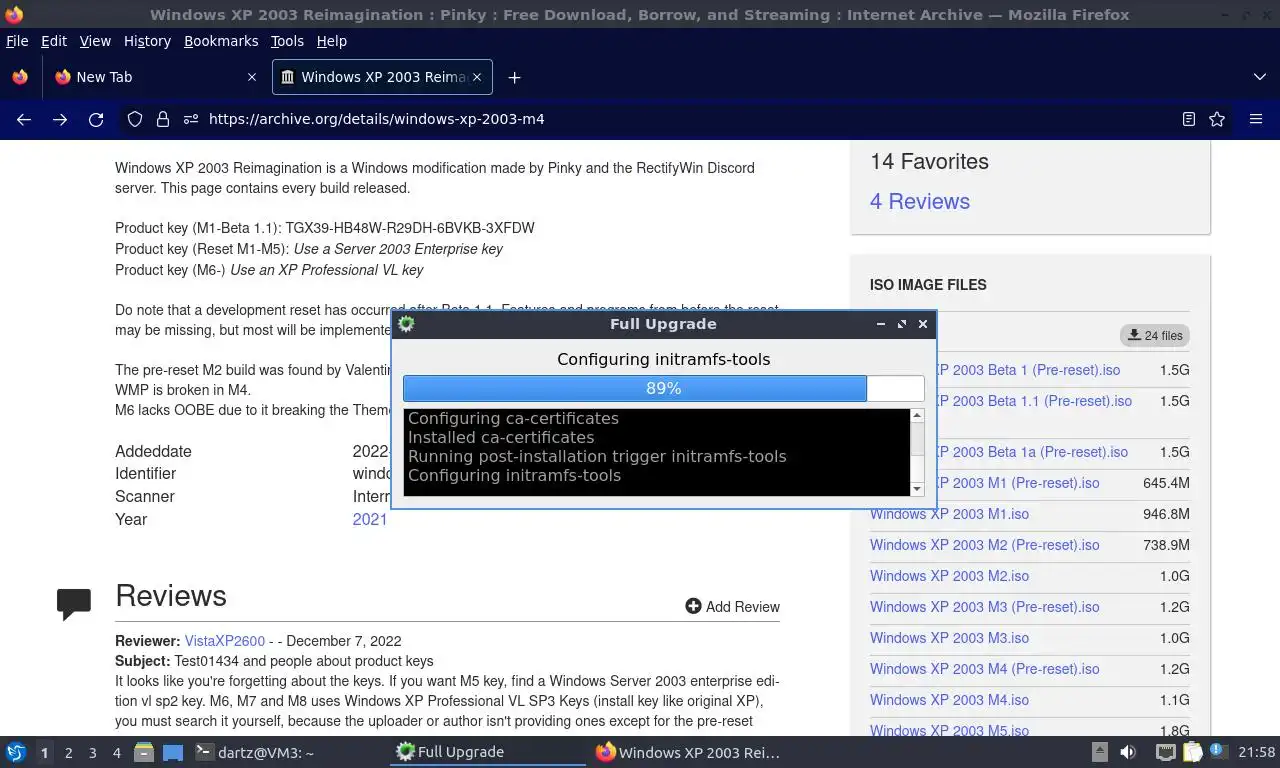Click the Reviews speech bubble icon
Screen dimensions: 1280x768
[74, 604]
